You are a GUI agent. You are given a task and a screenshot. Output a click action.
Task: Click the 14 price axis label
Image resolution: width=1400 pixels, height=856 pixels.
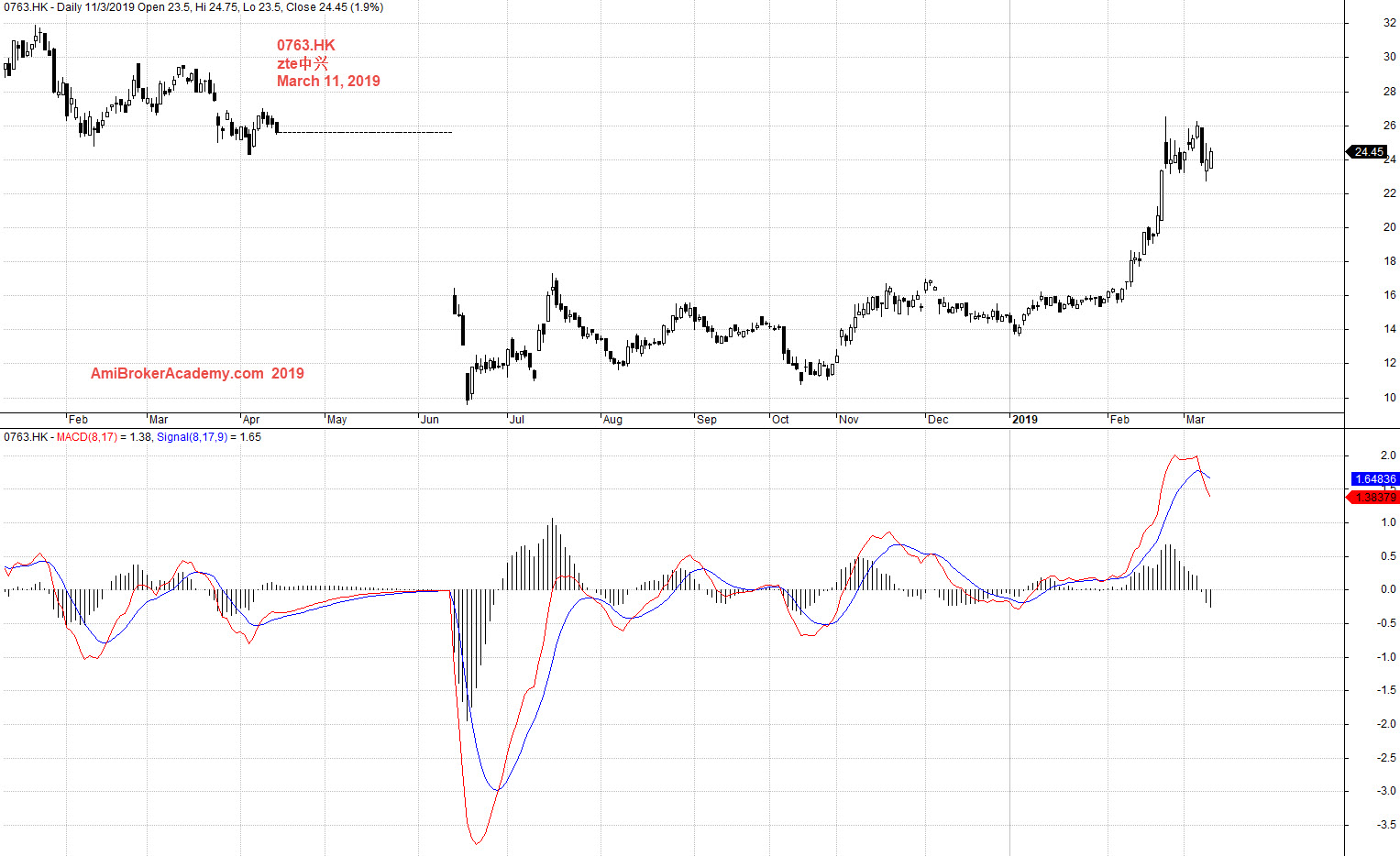pos(1390,329)
